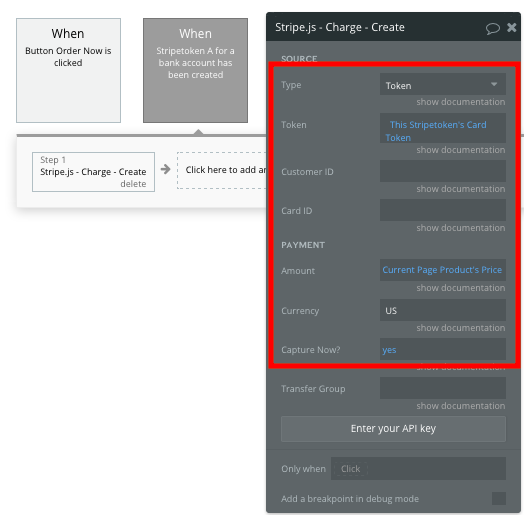
Task: Show documentation under the Token field
Action: click(x=461, y=150)
